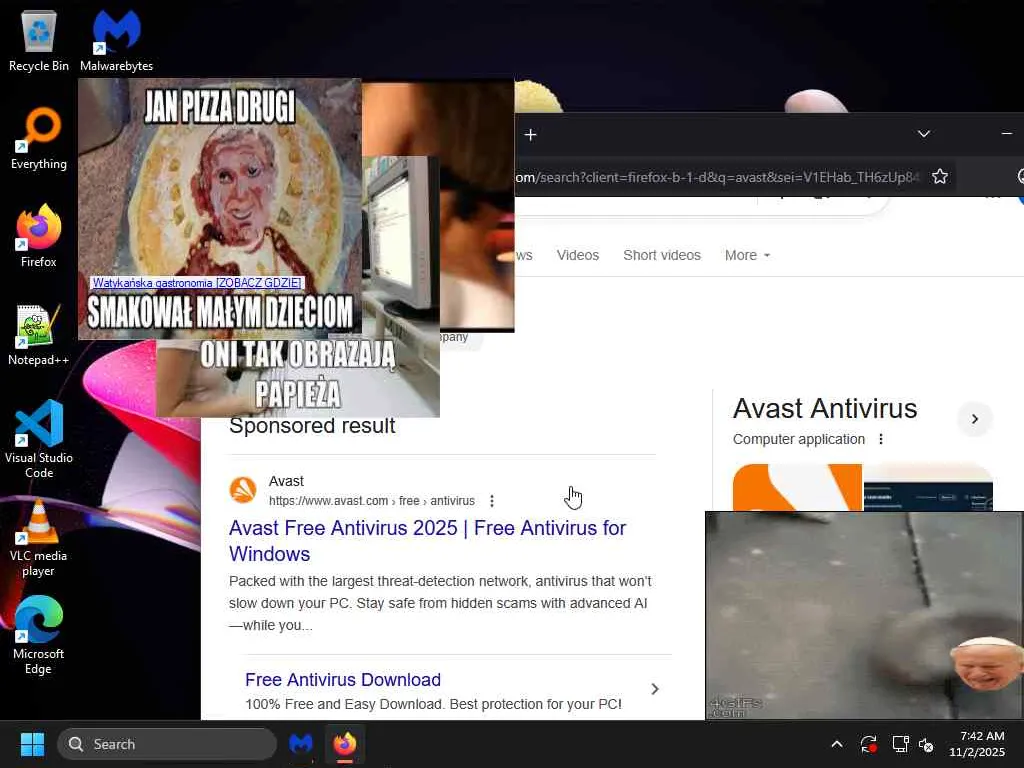Show hidden system tray icons
Image resolution: width=1024 pixels, height=768 pixels.
point(837,744)
